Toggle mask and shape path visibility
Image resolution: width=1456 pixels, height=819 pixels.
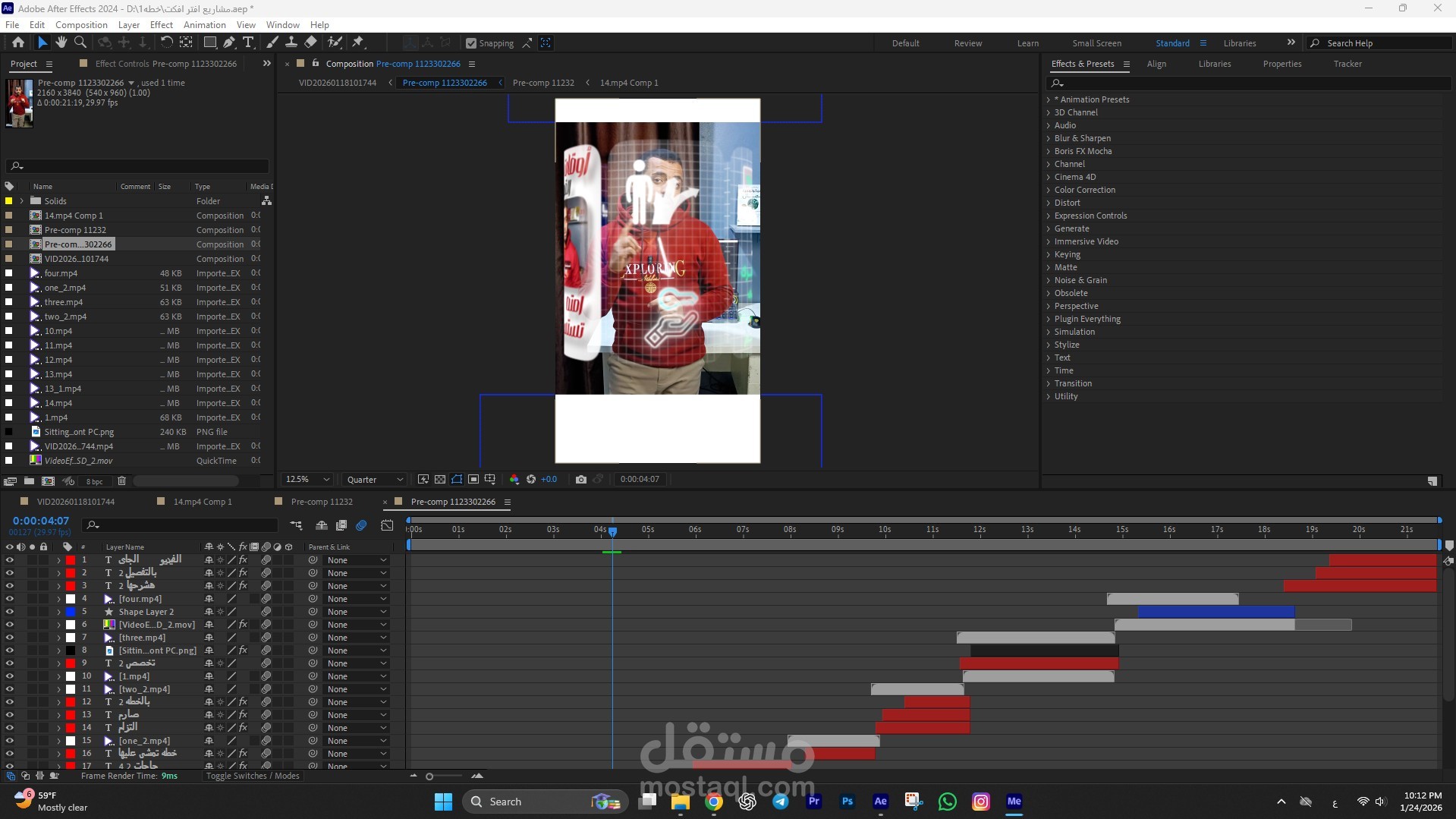(x=457, y=479)
